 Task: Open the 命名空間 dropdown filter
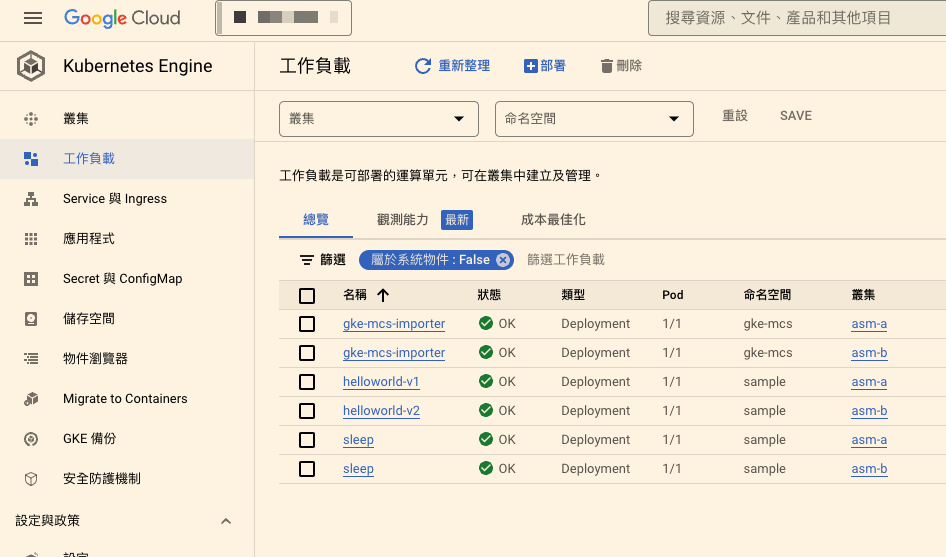point(594,119)
